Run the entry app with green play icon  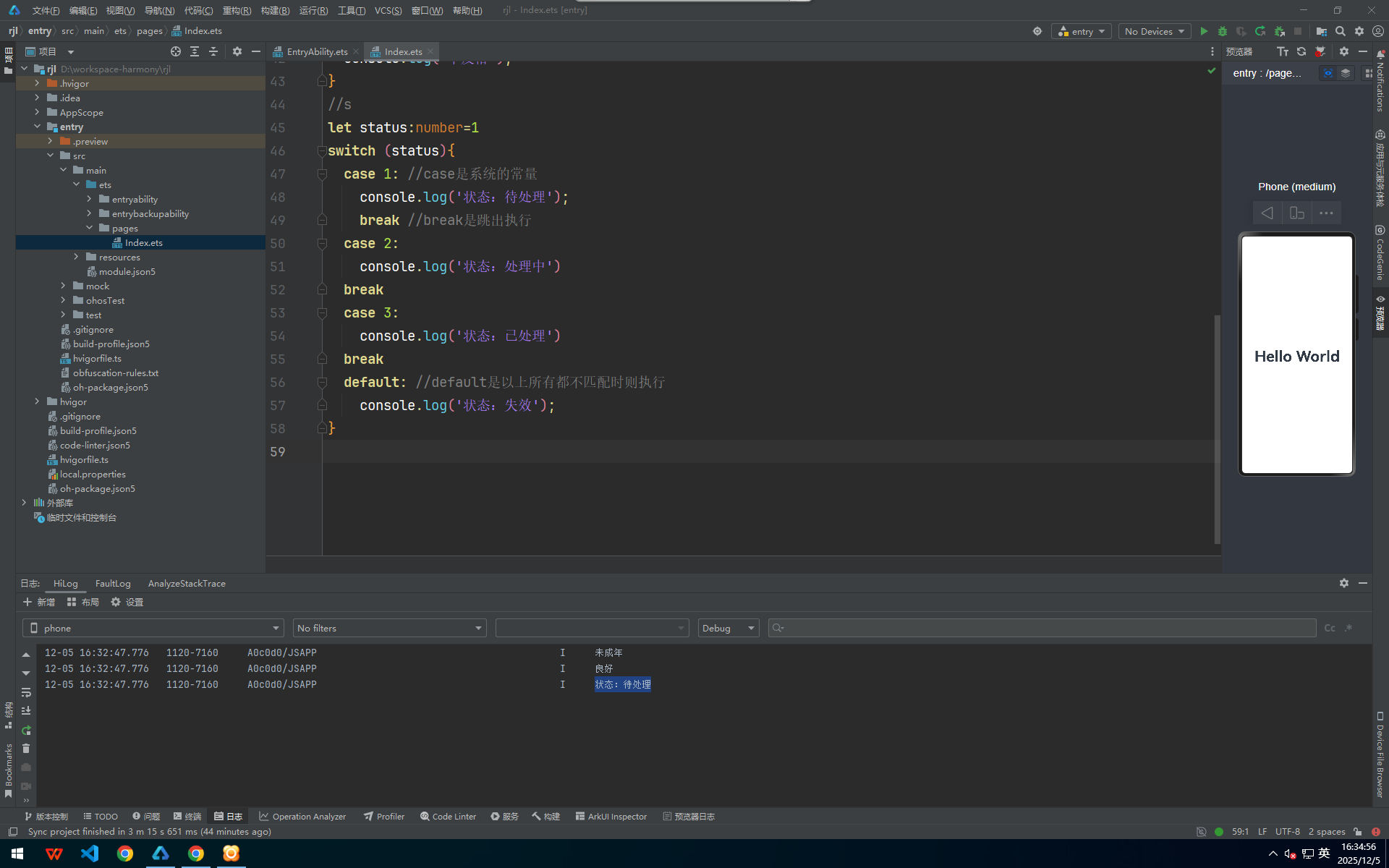click(1204, 31)
